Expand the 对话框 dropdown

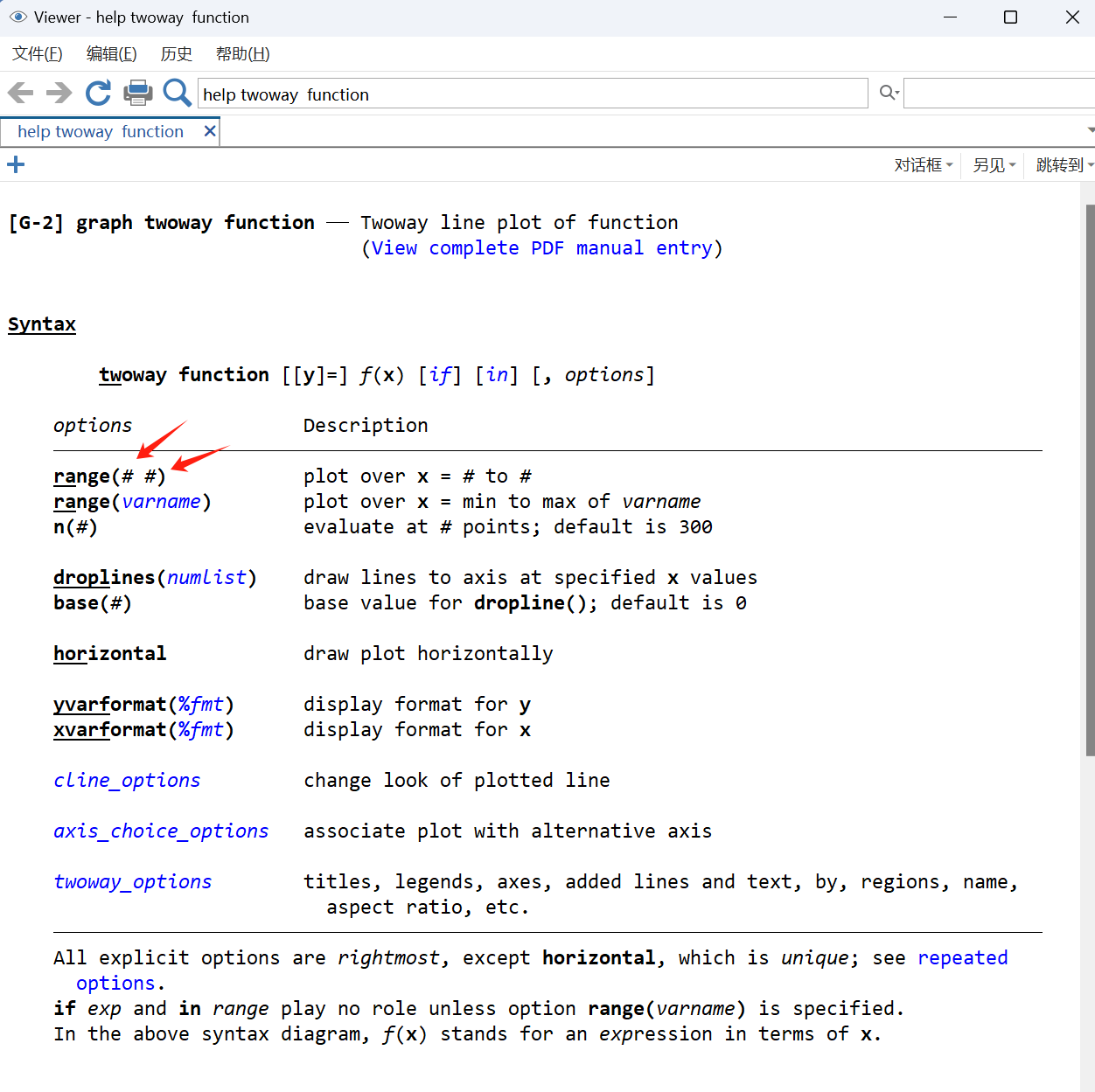click(x=923, y=165)
